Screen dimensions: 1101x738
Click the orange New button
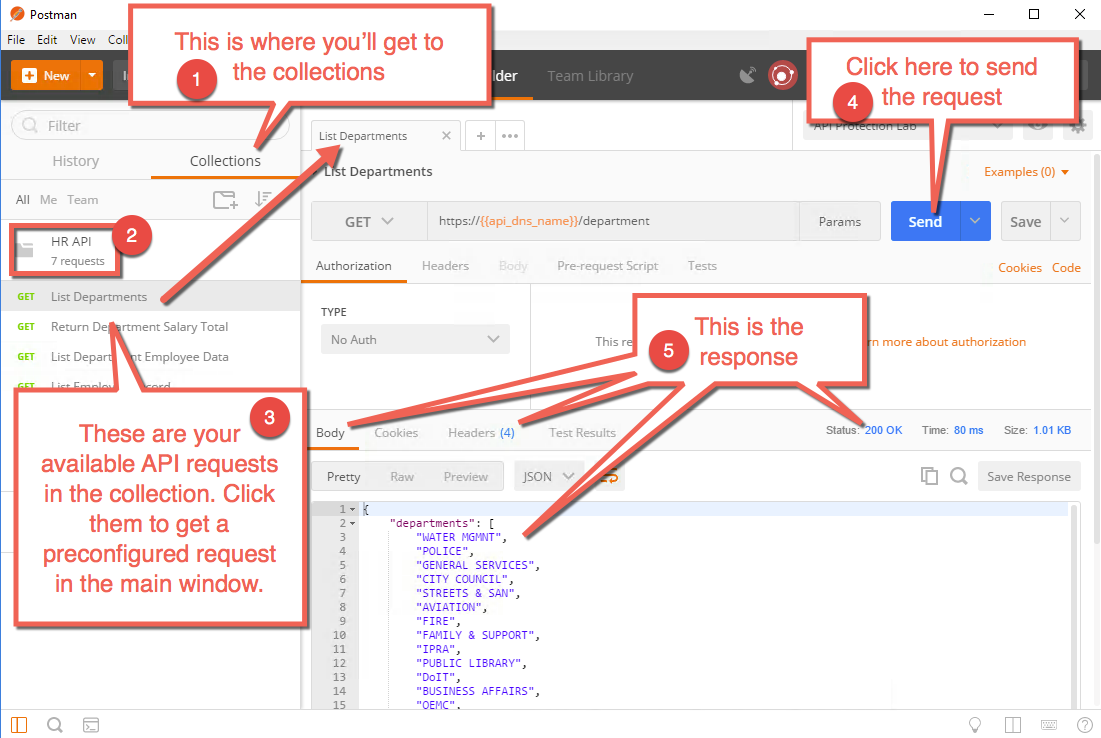click(x=46, y=75)
